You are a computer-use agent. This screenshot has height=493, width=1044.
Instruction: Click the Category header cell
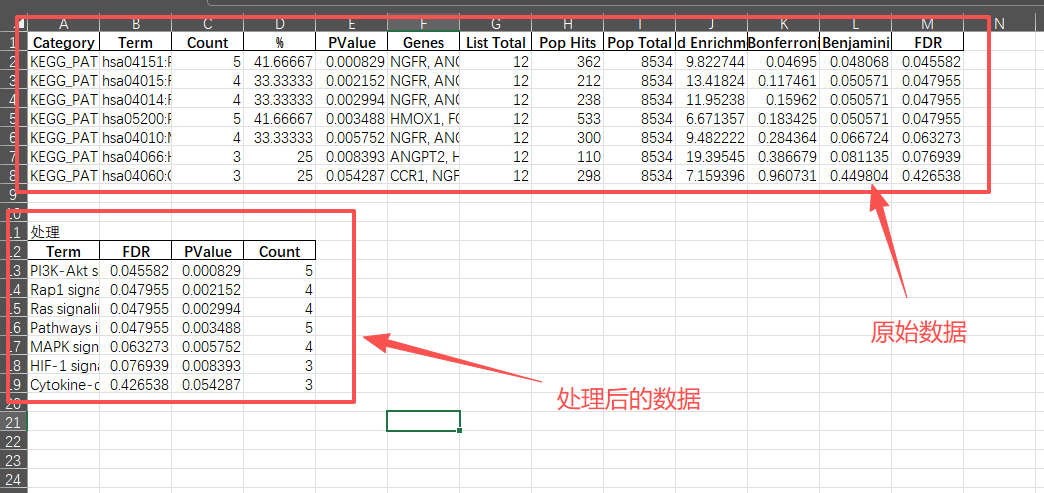pyautogui.click(x=64, y=42)
